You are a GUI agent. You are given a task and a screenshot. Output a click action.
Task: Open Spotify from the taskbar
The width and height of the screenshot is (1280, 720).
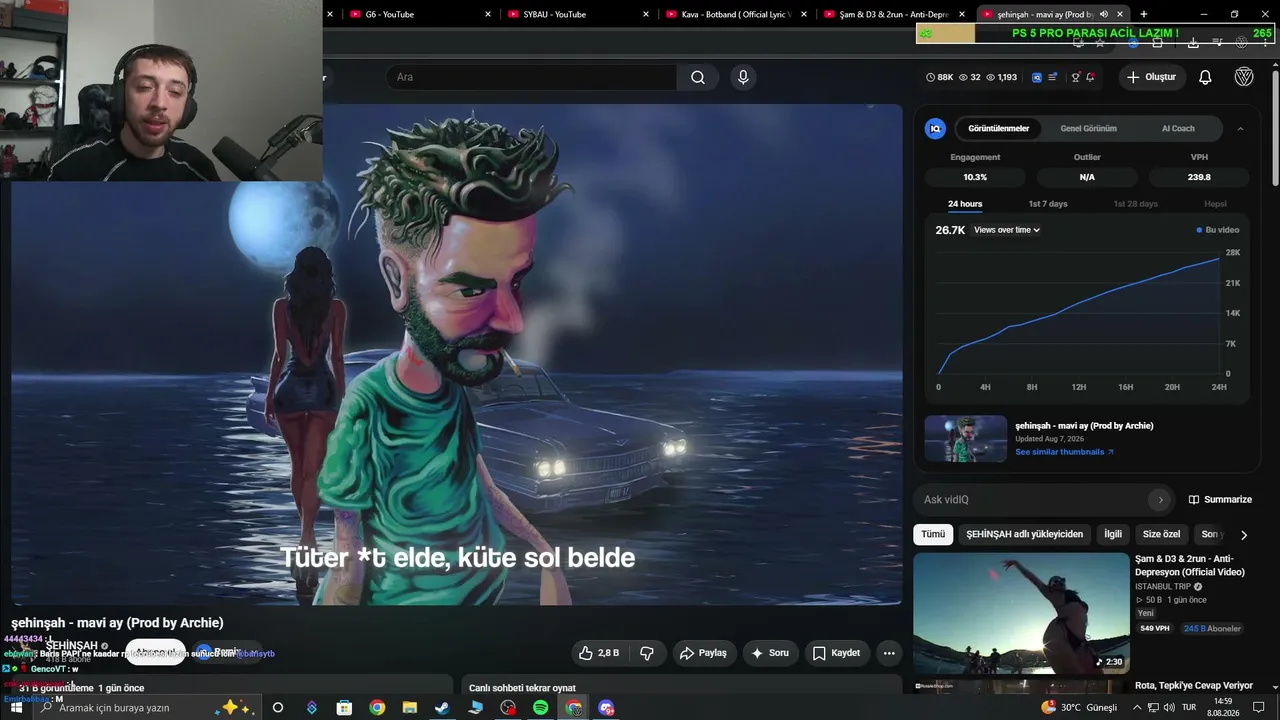[x=541, y=708]
